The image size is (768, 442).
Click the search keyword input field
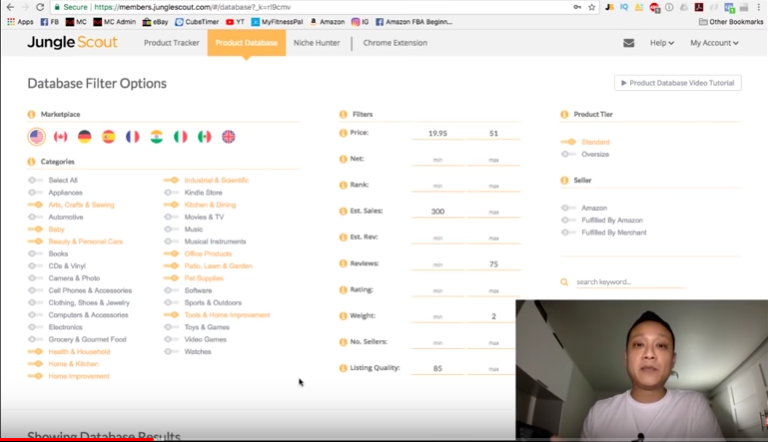pos(629,282)
